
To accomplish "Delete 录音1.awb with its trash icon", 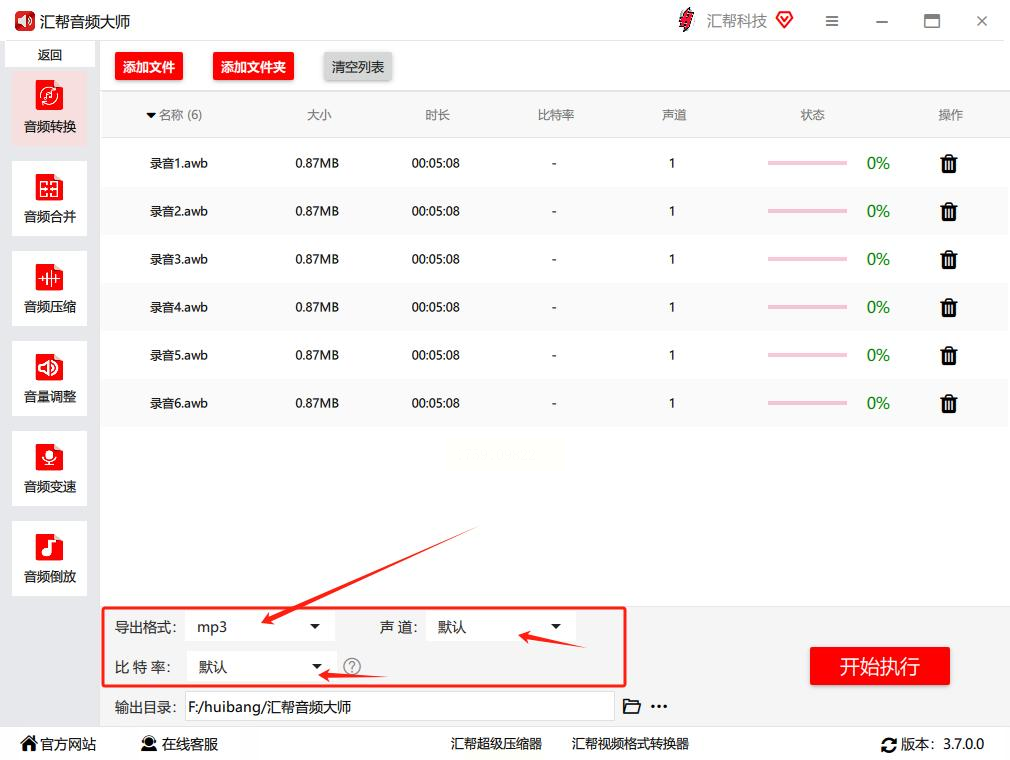I will 948,164.
